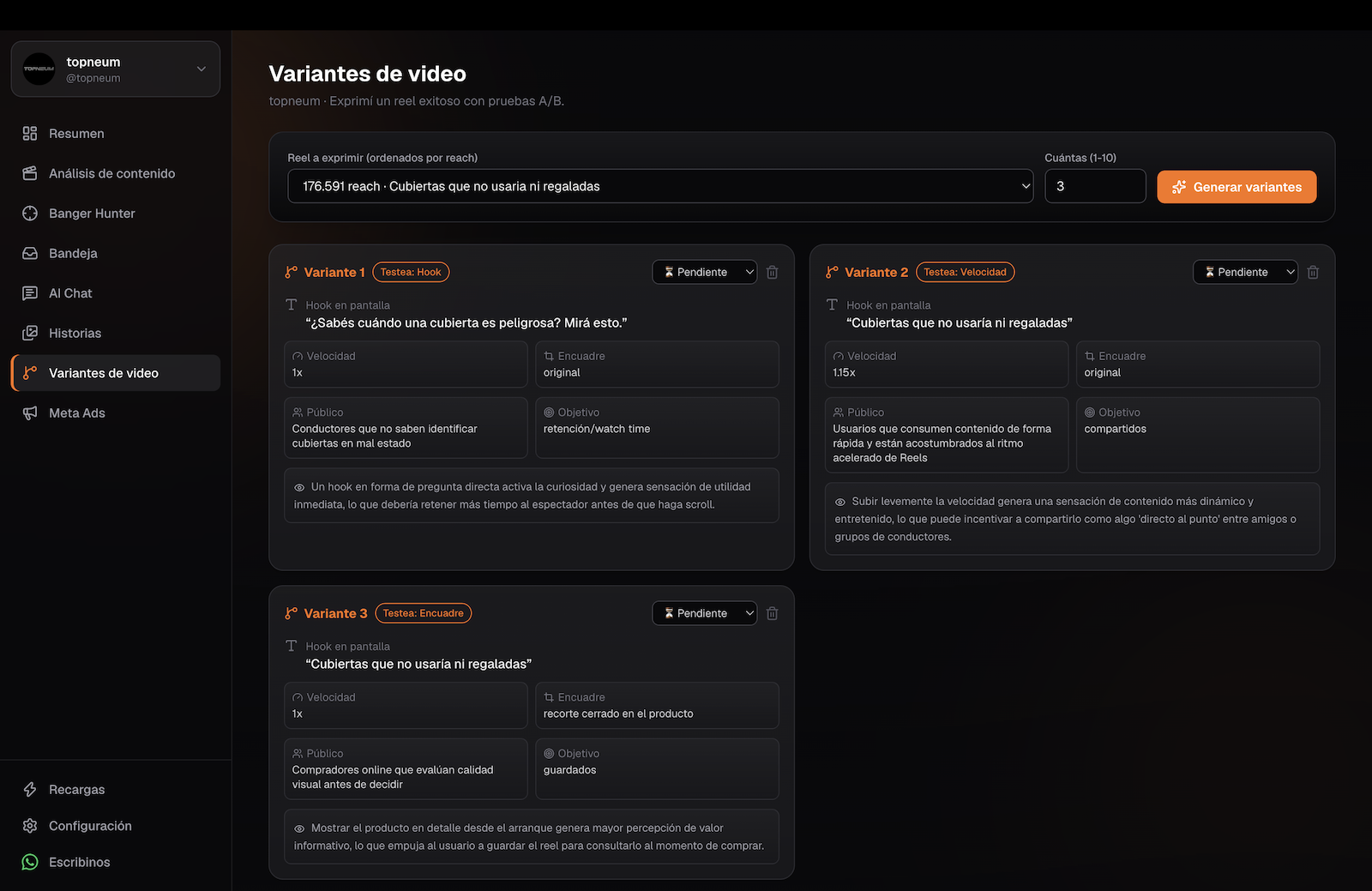Click the Testea: Encuadre badge
Viewport: 1372px width, 891px height.
(x=423, y=613)
